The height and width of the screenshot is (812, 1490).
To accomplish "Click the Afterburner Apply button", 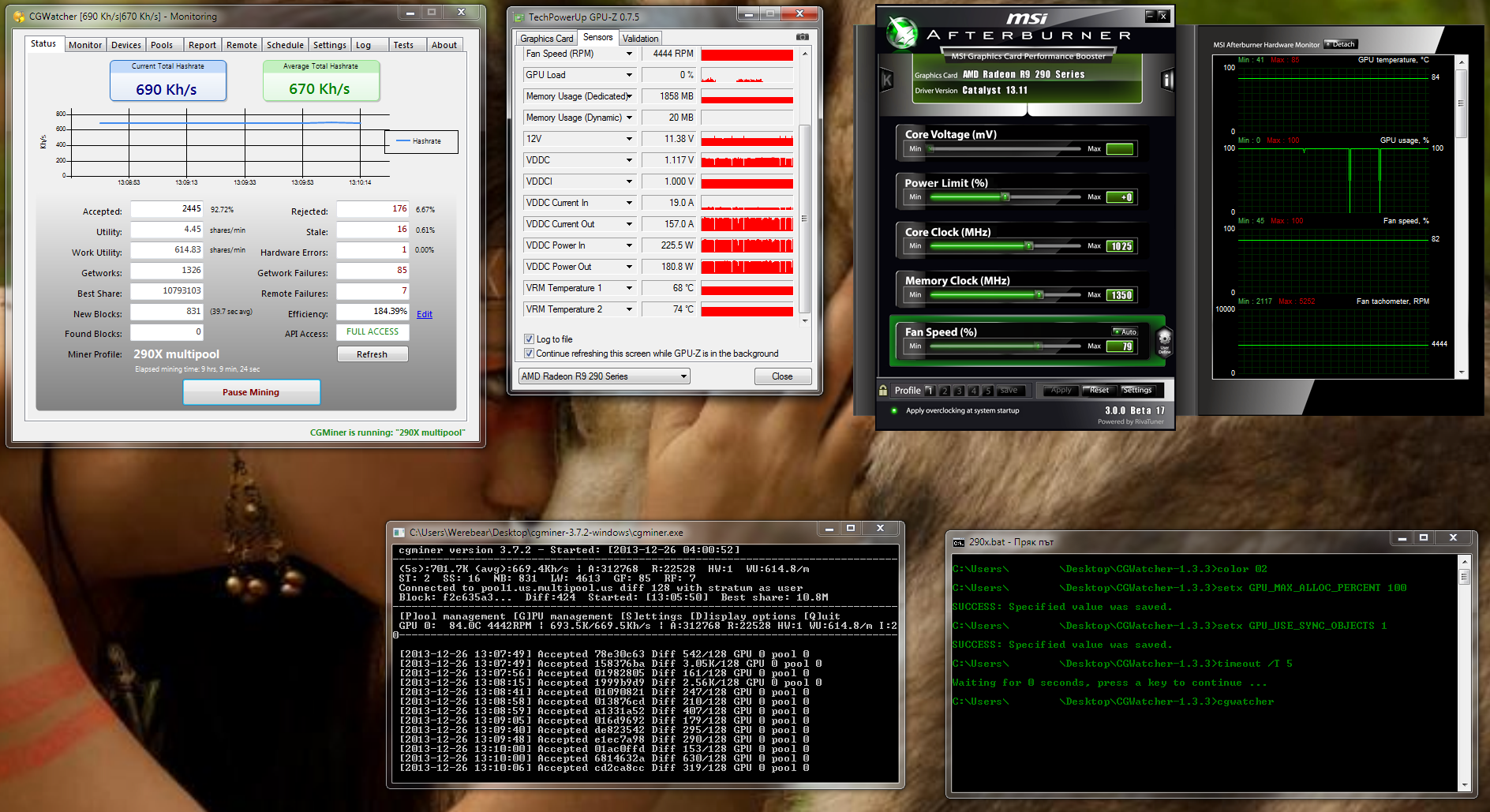I will click(x=1061, y=390).
